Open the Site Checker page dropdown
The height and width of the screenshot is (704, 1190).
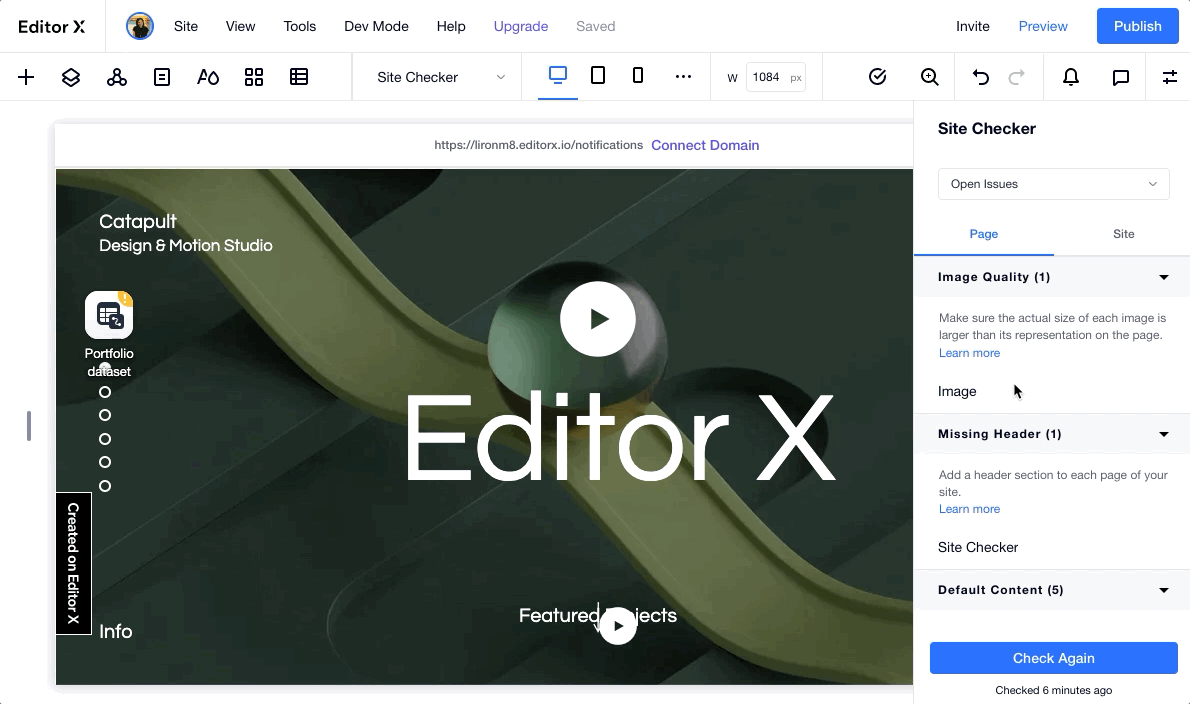[440, 77]
